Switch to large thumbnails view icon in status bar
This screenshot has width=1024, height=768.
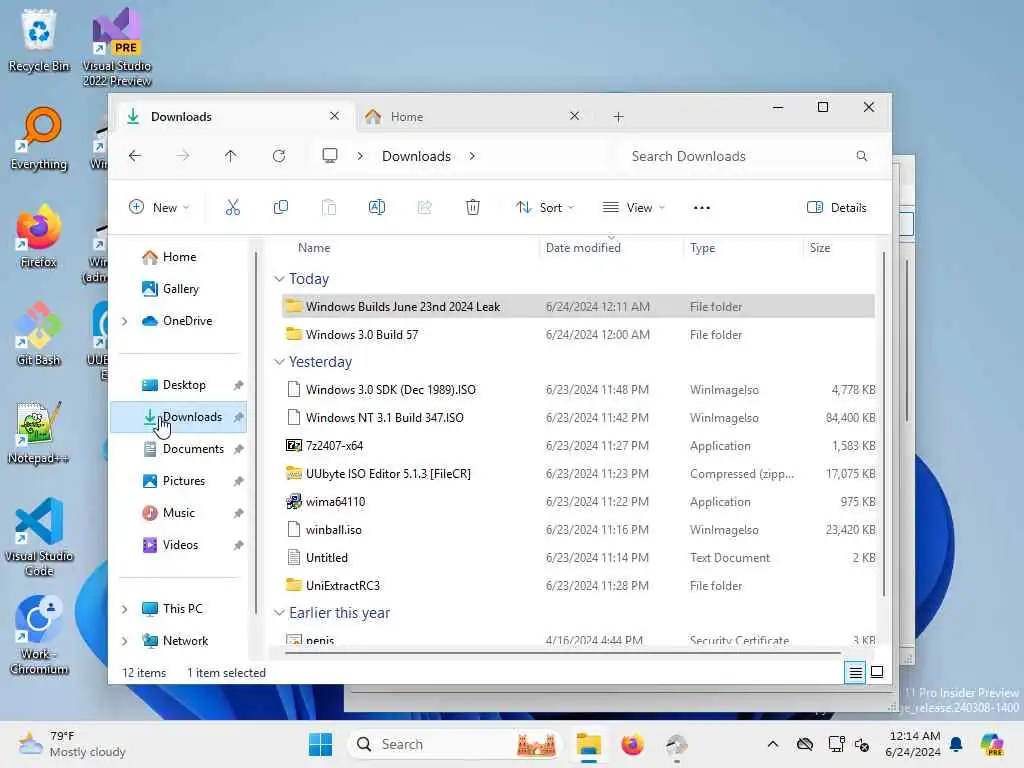(877, 672)
